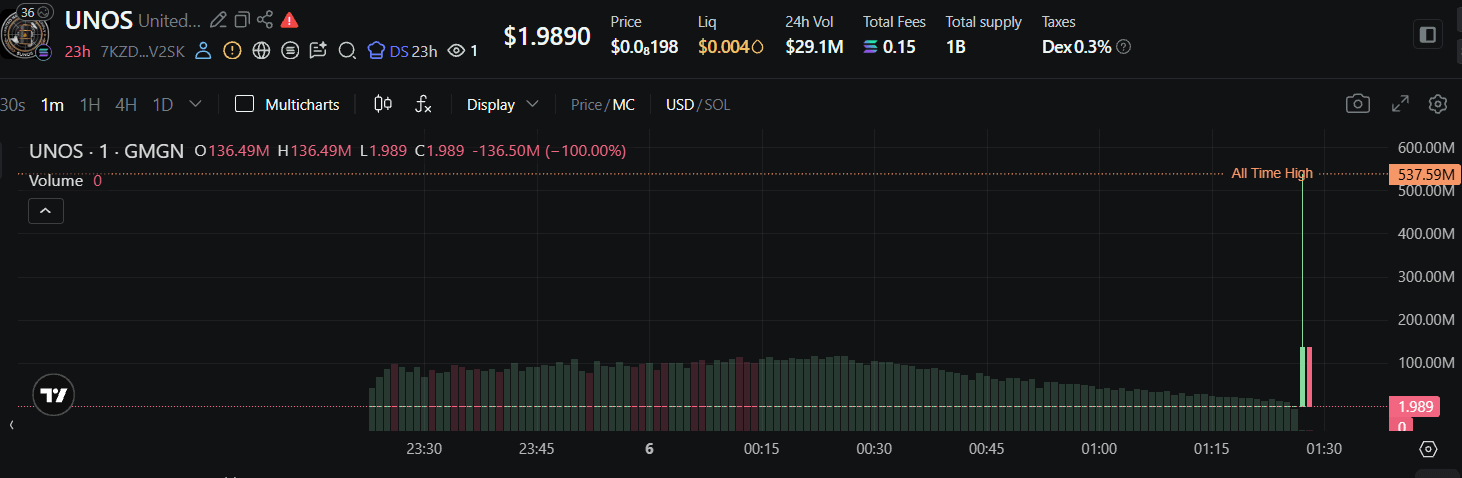
Task: Switch currency to USD
Action: (680, 104)
